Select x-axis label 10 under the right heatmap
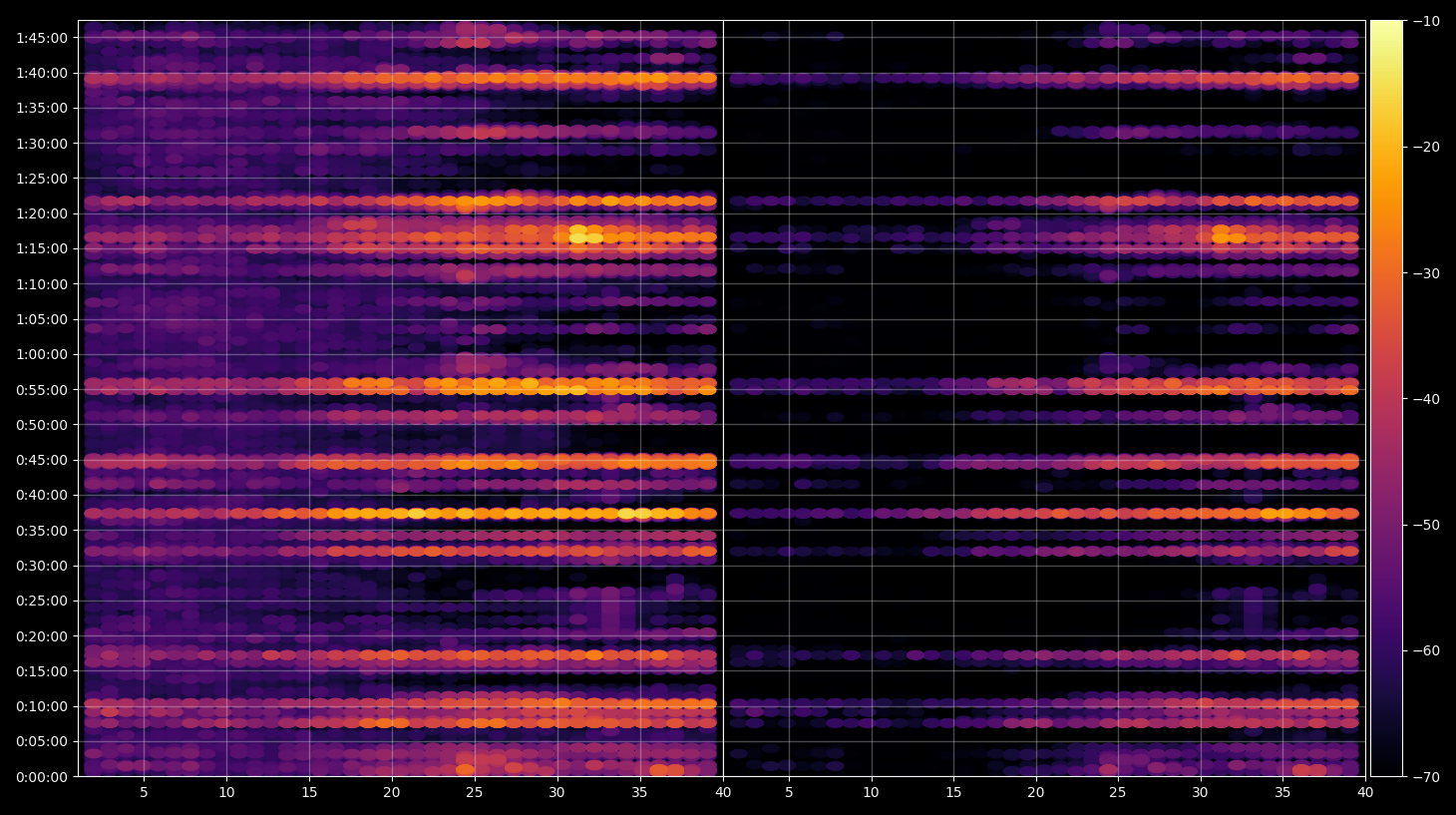 tap(871, 793)
